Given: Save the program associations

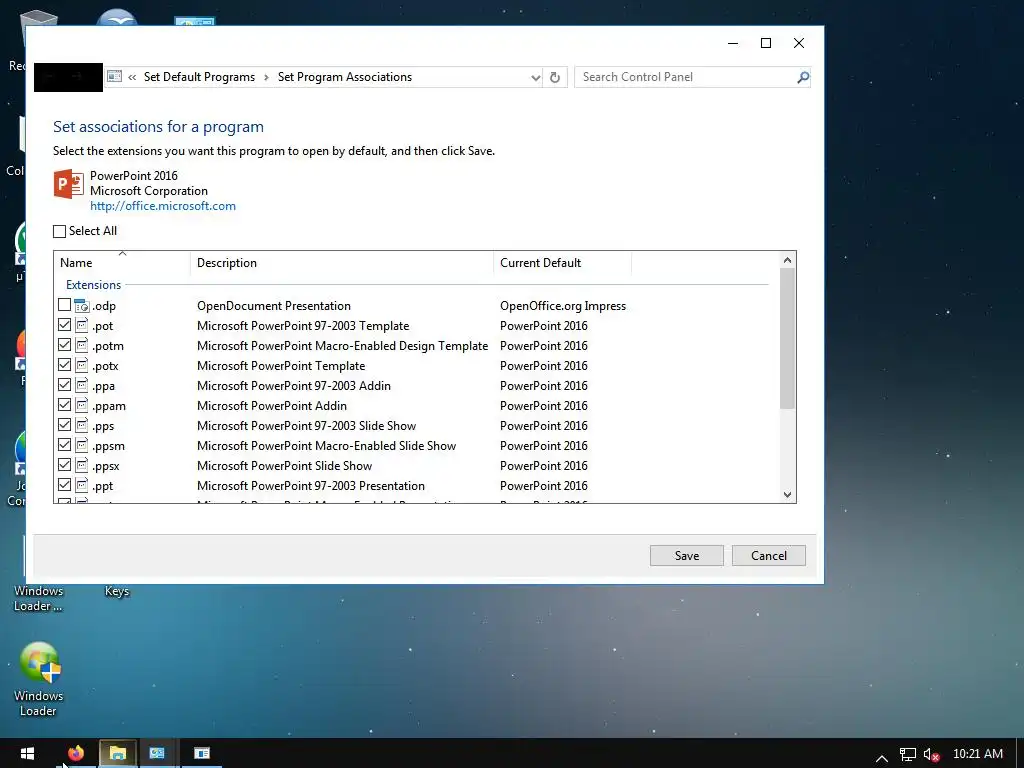Looking at the screenshot, I should click(686, 556).
